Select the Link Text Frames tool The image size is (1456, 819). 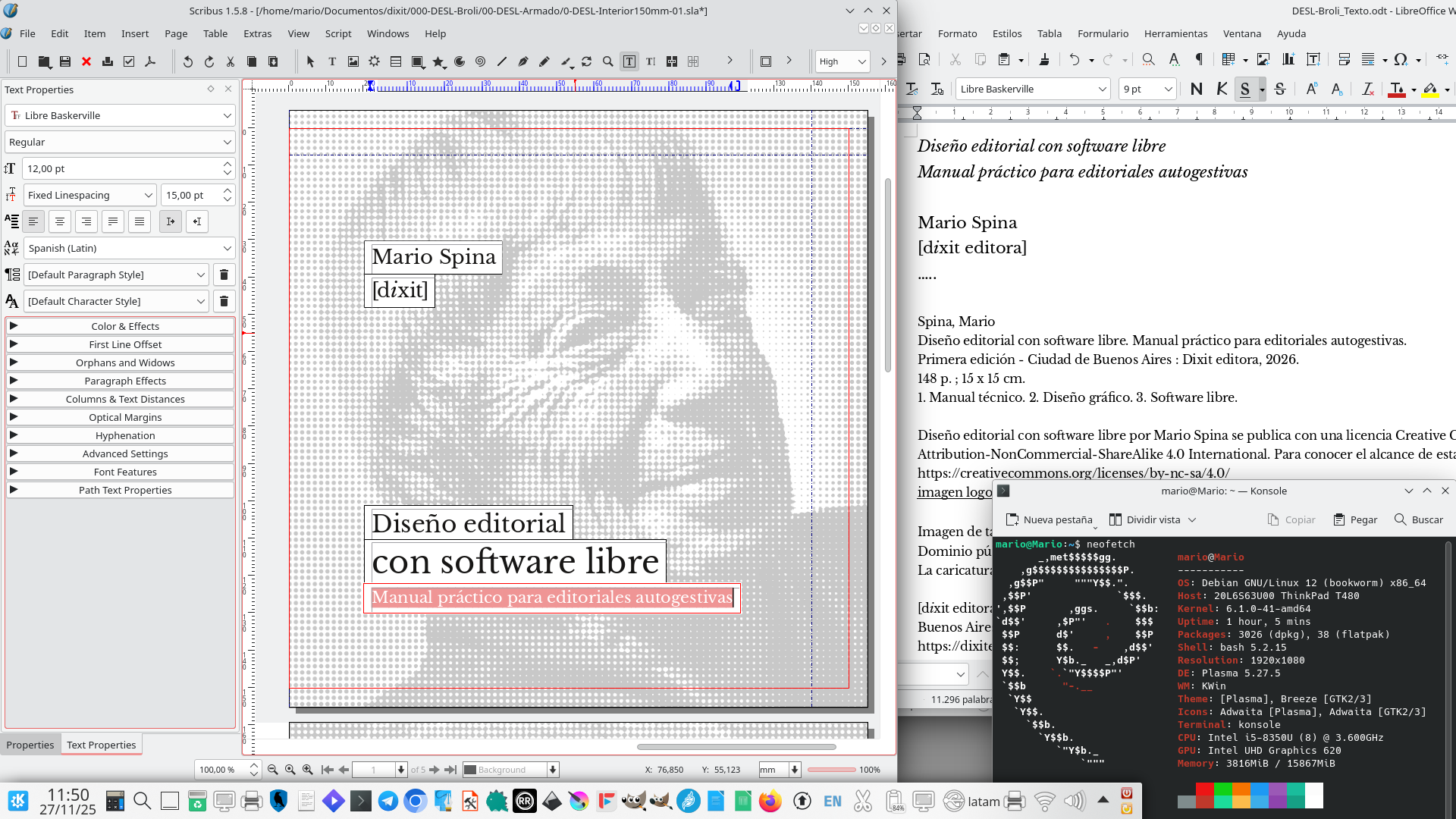pyautogui.click(x=673, y=61)
